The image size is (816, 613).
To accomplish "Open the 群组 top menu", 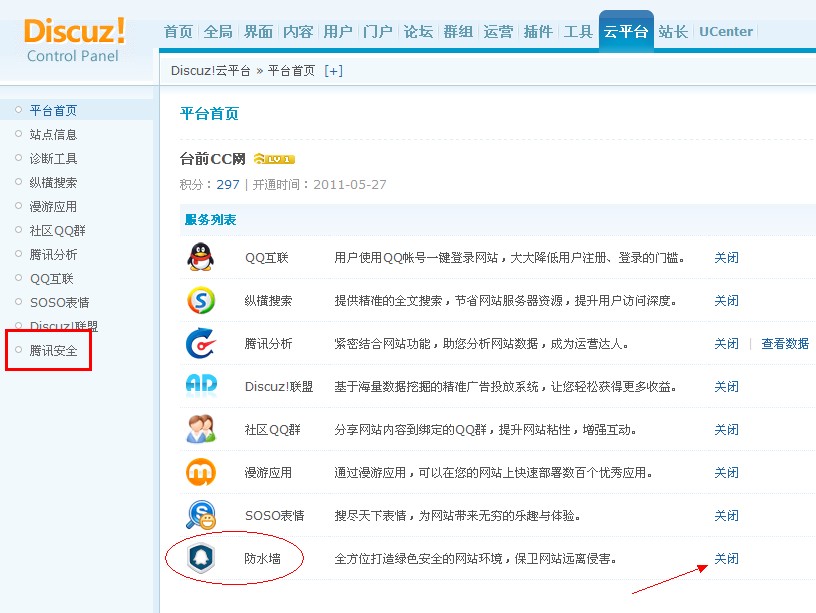I will pos(458,32).
